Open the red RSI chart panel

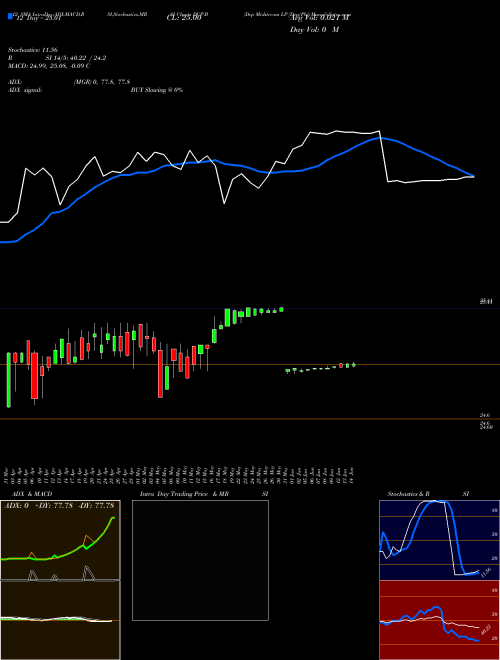pos(439,620)
